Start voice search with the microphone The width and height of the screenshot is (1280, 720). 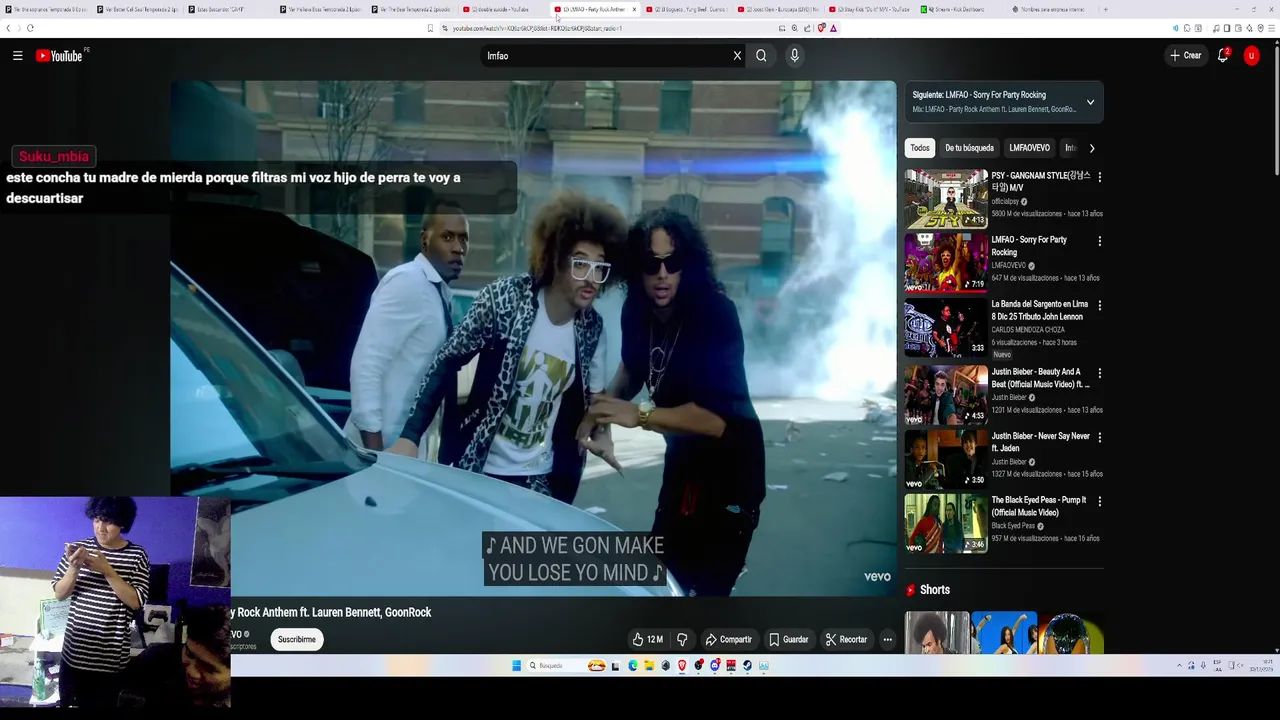pos(794,56)
